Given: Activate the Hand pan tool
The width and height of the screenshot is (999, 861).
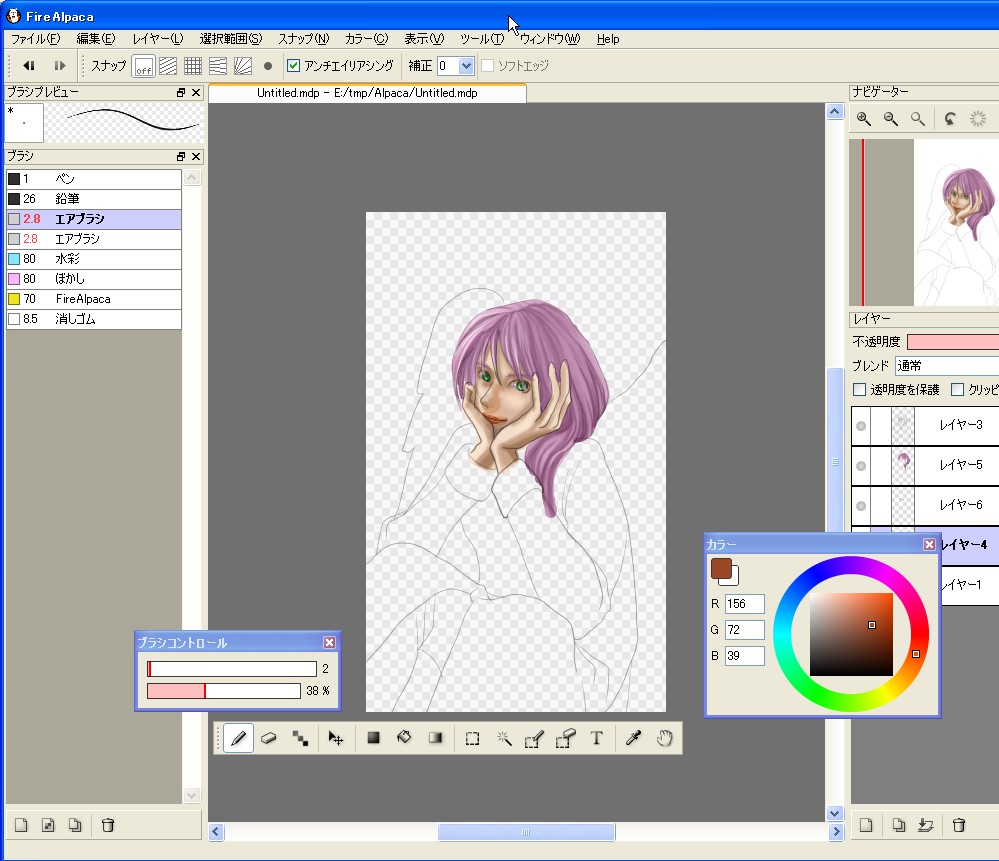Looking at the screenshot, I should (664, 738).
